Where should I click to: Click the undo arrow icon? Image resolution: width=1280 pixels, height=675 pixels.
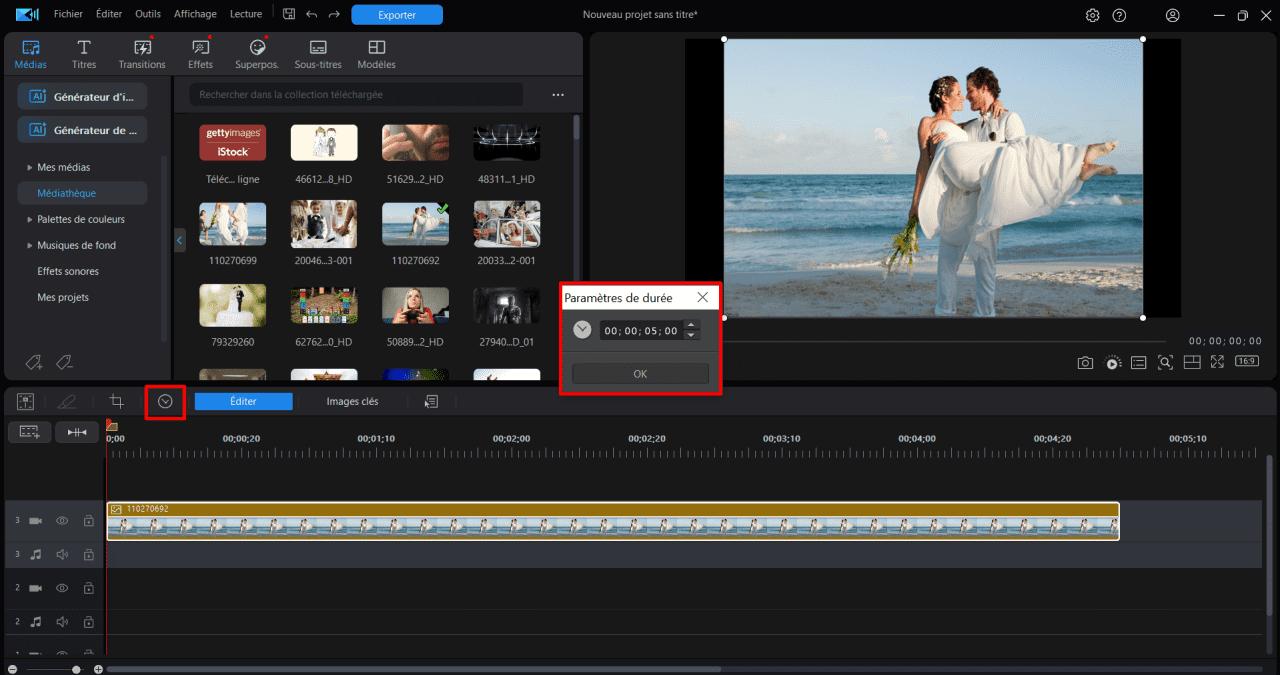coord(311,15)
